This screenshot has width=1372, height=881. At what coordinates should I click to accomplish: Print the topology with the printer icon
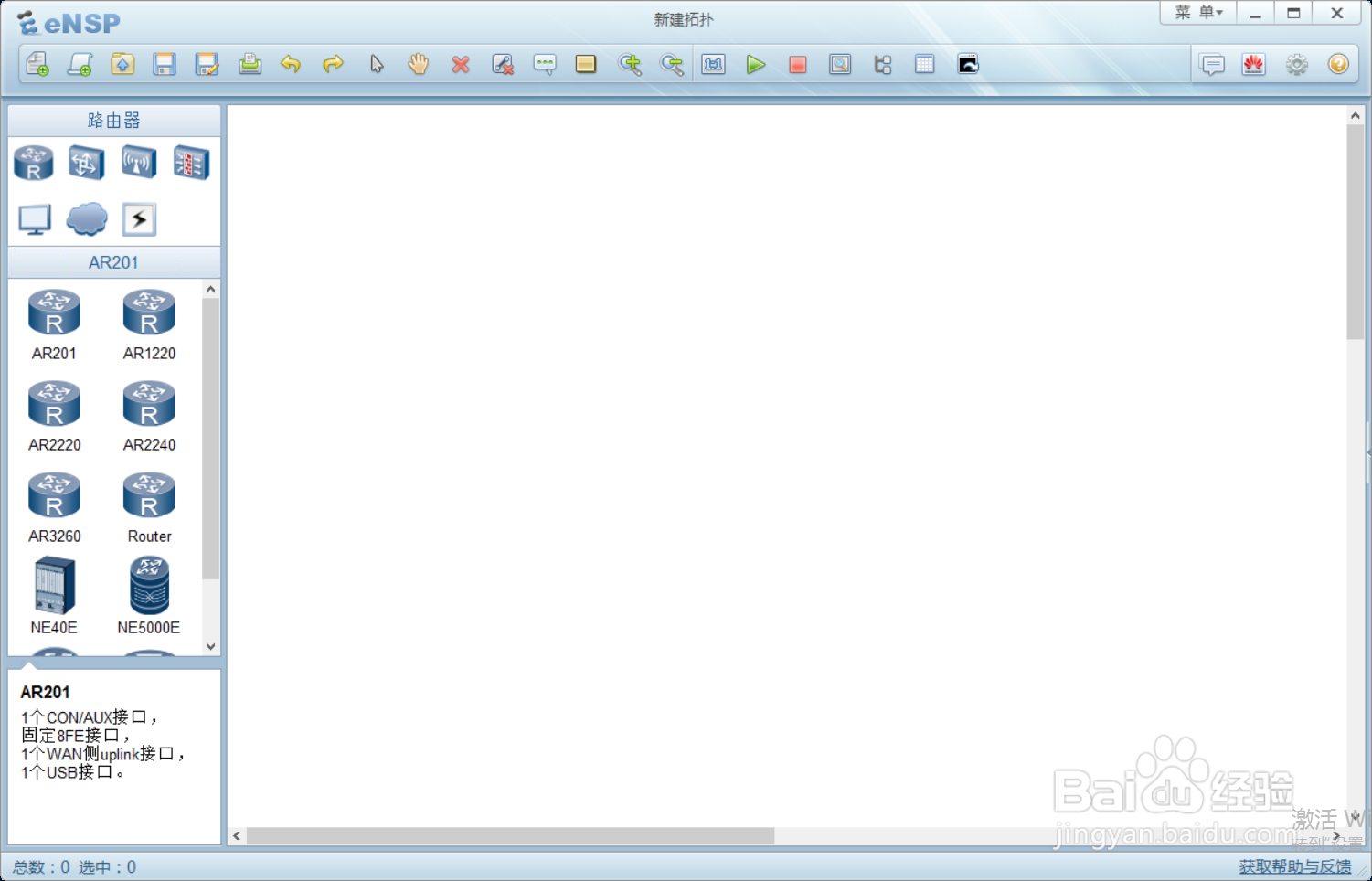250,64
